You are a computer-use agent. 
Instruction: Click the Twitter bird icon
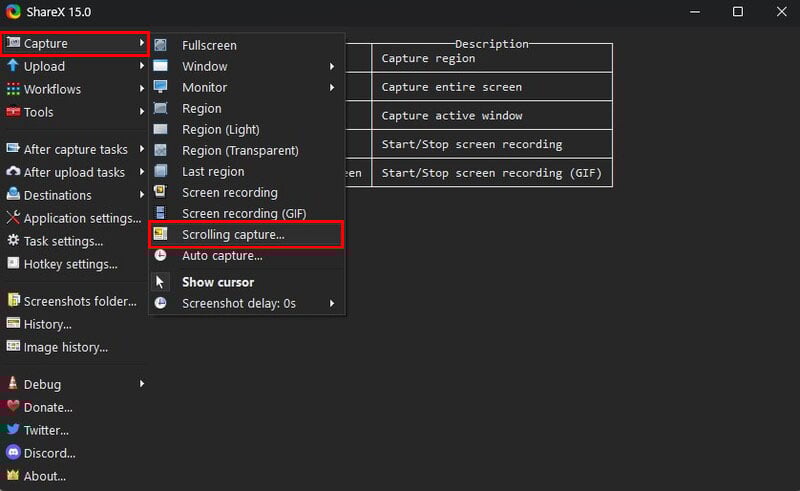click(13, 429)
